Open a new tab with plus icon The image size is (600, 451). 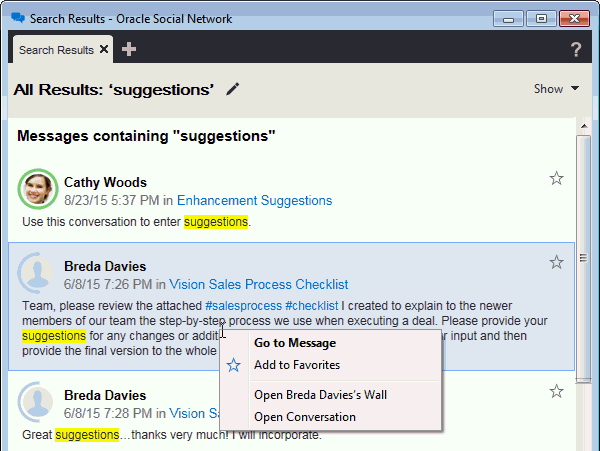coord(129,50)
